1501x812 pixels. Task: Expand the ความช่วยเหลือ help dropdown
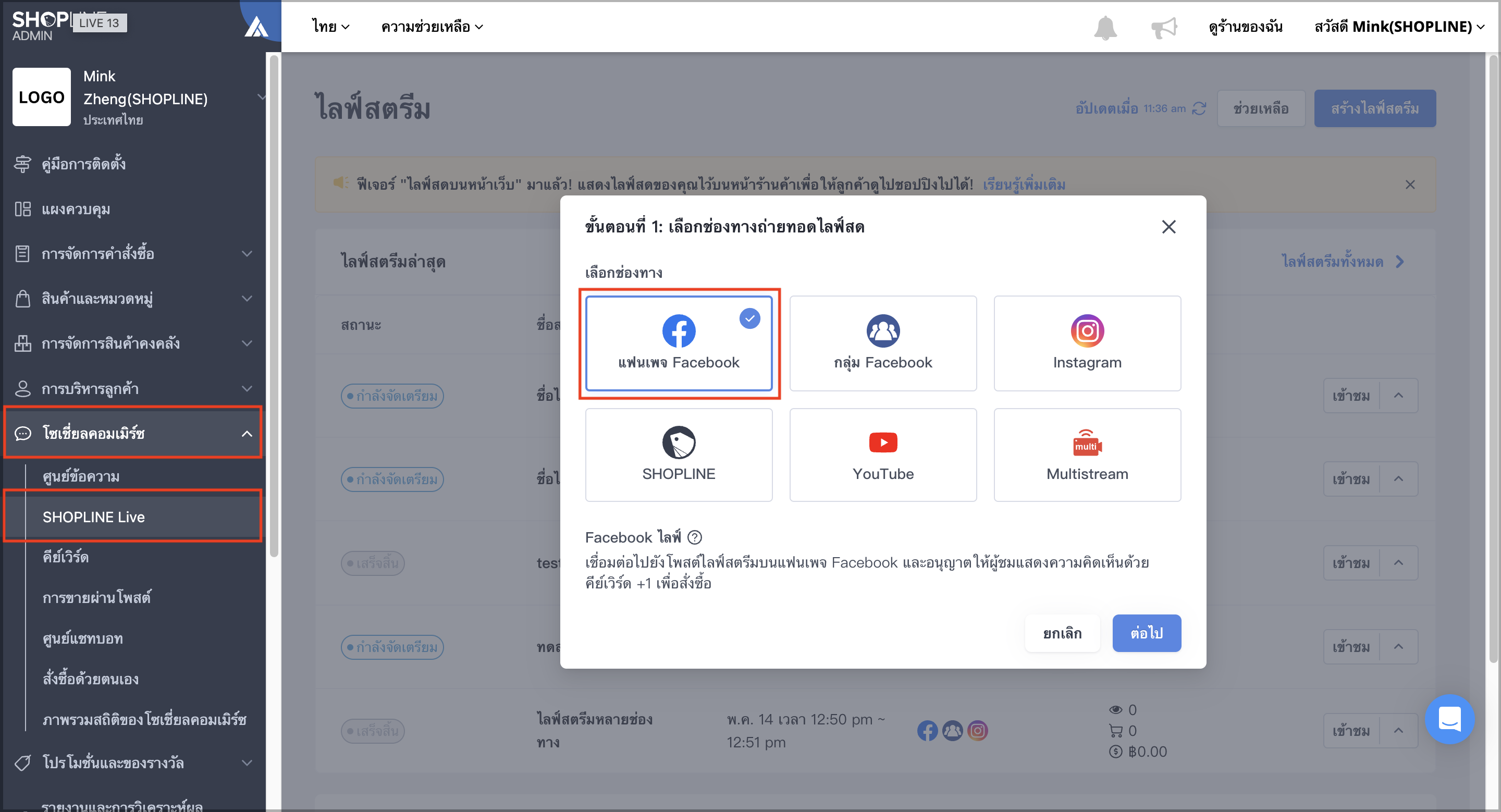coord(432,27)
